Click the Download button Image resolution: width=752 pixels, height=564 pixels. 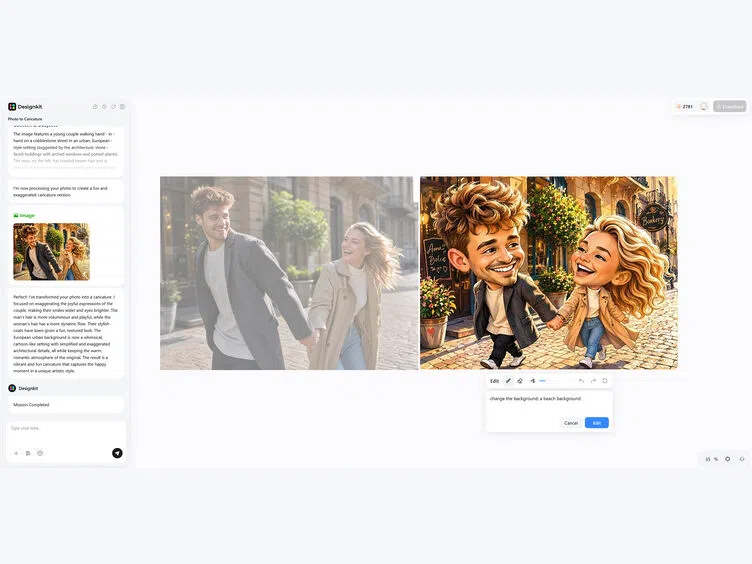click(729, 106)
